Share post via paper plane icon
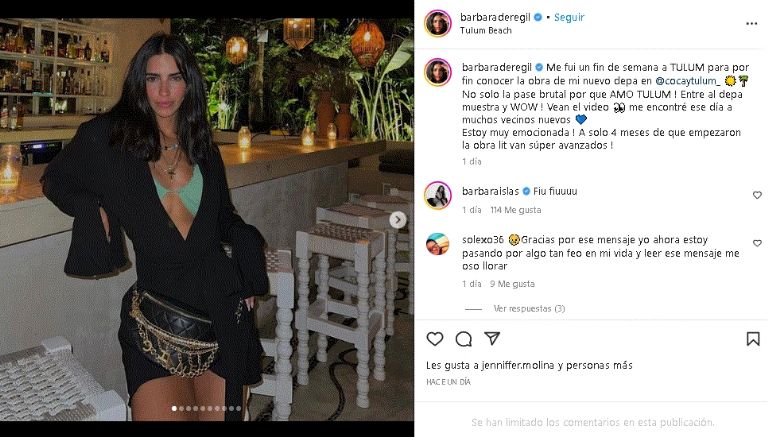This screenshot has width=768, height=437. 492,338
